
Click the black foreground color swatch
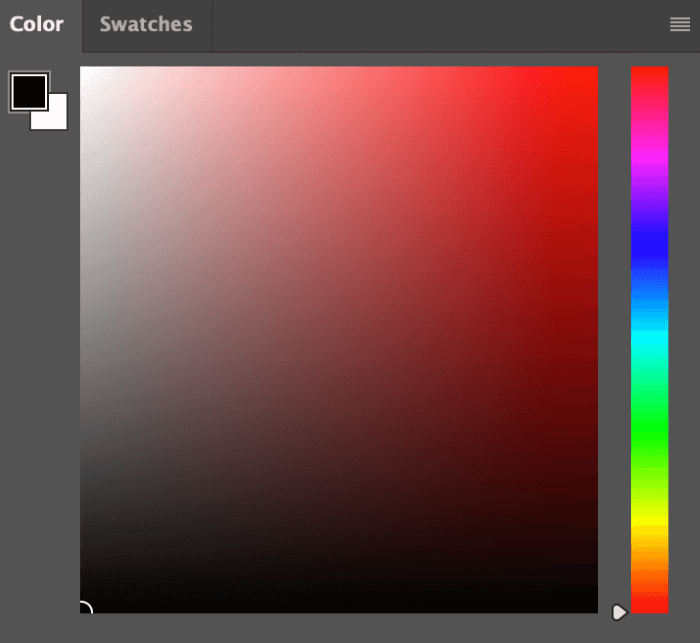tap(29, 92)
